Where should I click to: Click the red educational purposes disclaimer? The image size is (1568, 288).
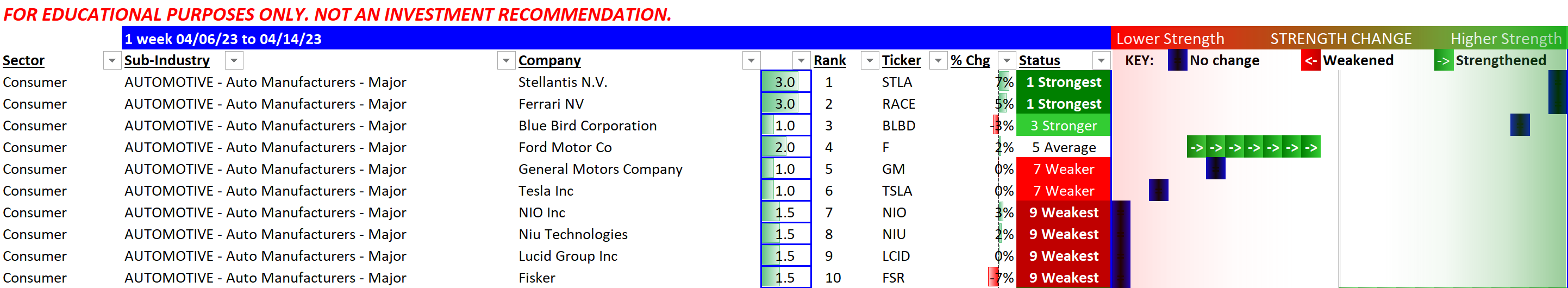[337, 14]
